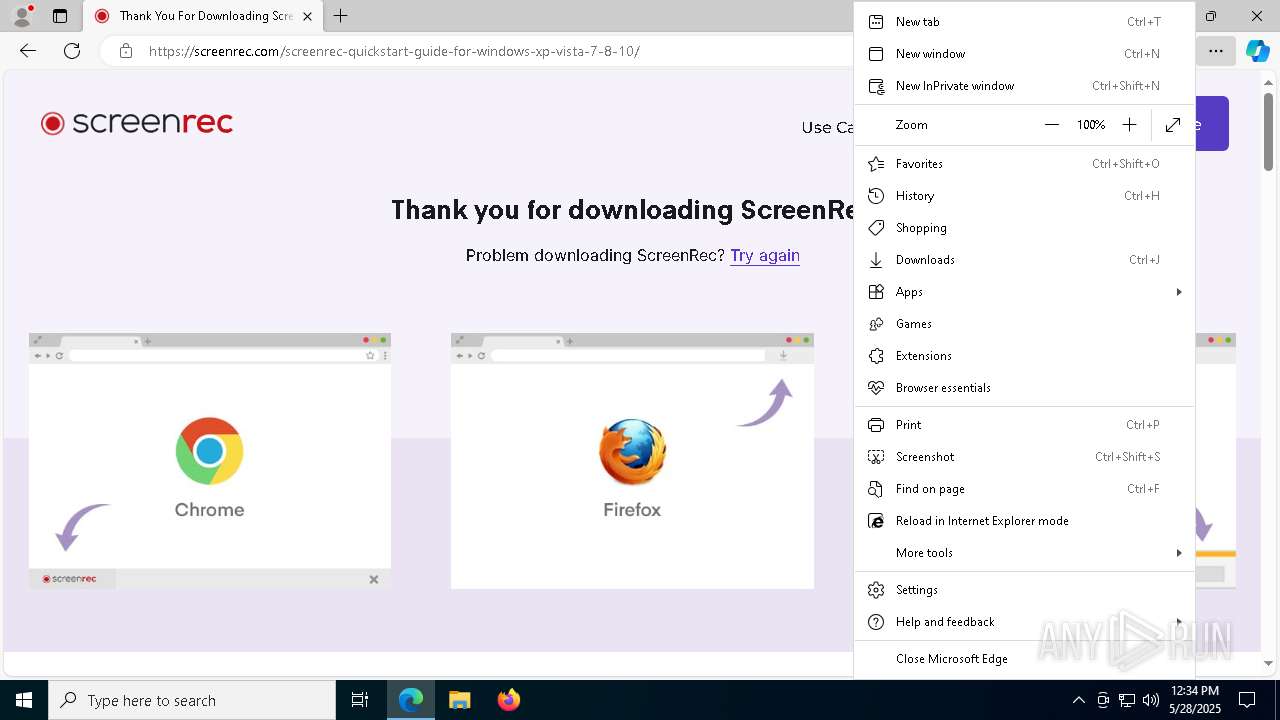Viewport: 1280px width, 720px height.
Task: Click the Downloads arrow icon
Action: tap(876, 260)
